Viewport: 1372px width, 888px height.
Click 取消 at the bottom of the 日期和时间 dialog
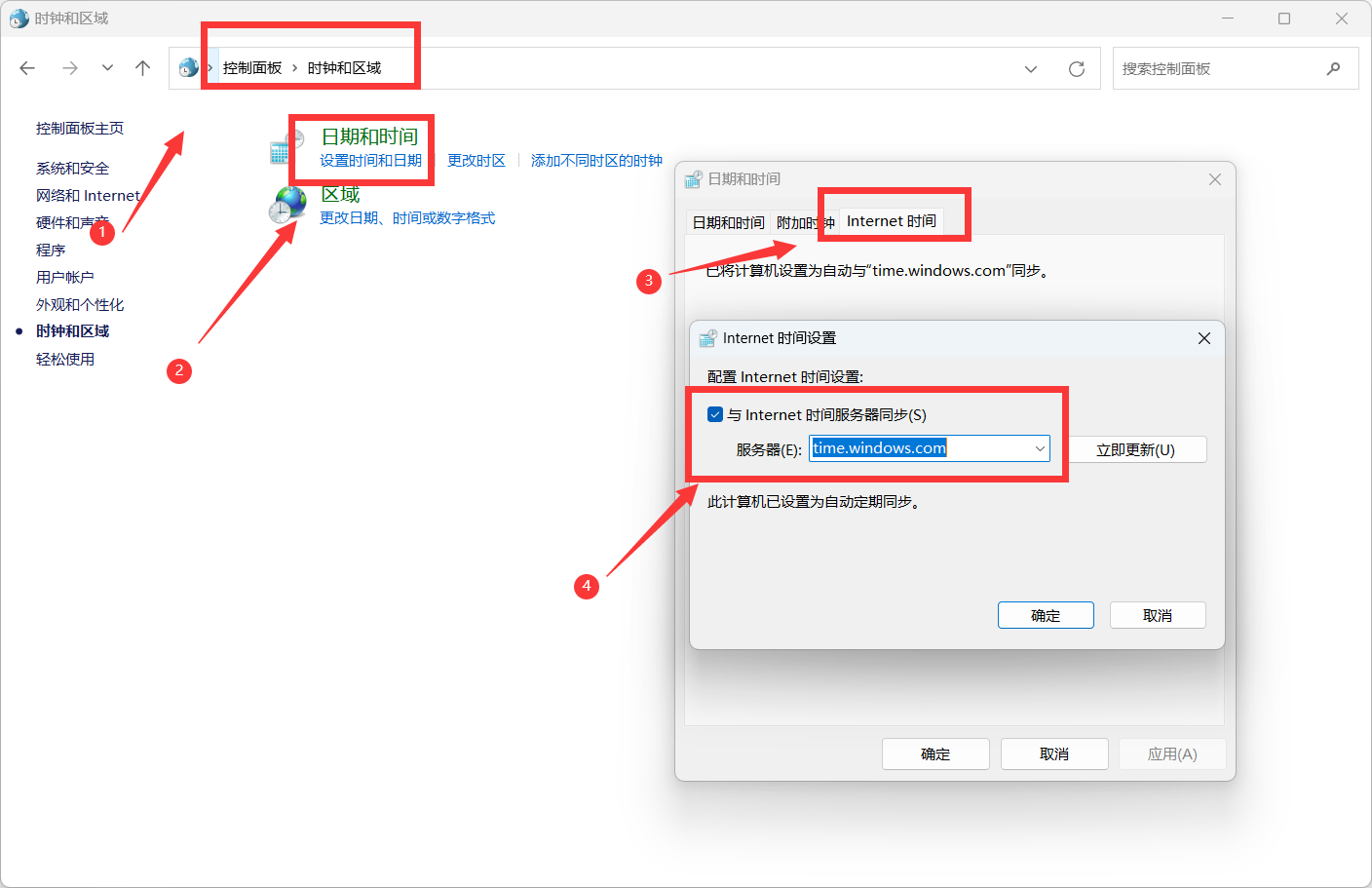1054,753
